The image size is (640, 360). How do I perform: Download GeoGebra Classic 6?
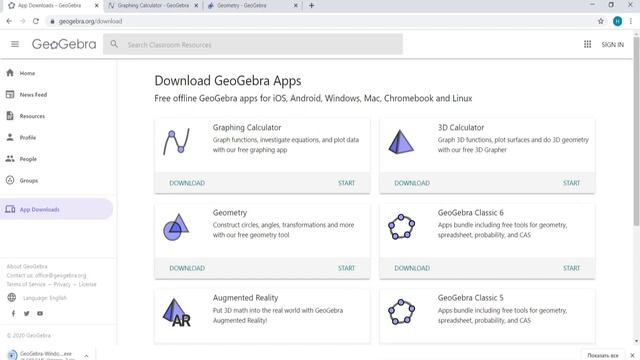[x=412, y=268]
